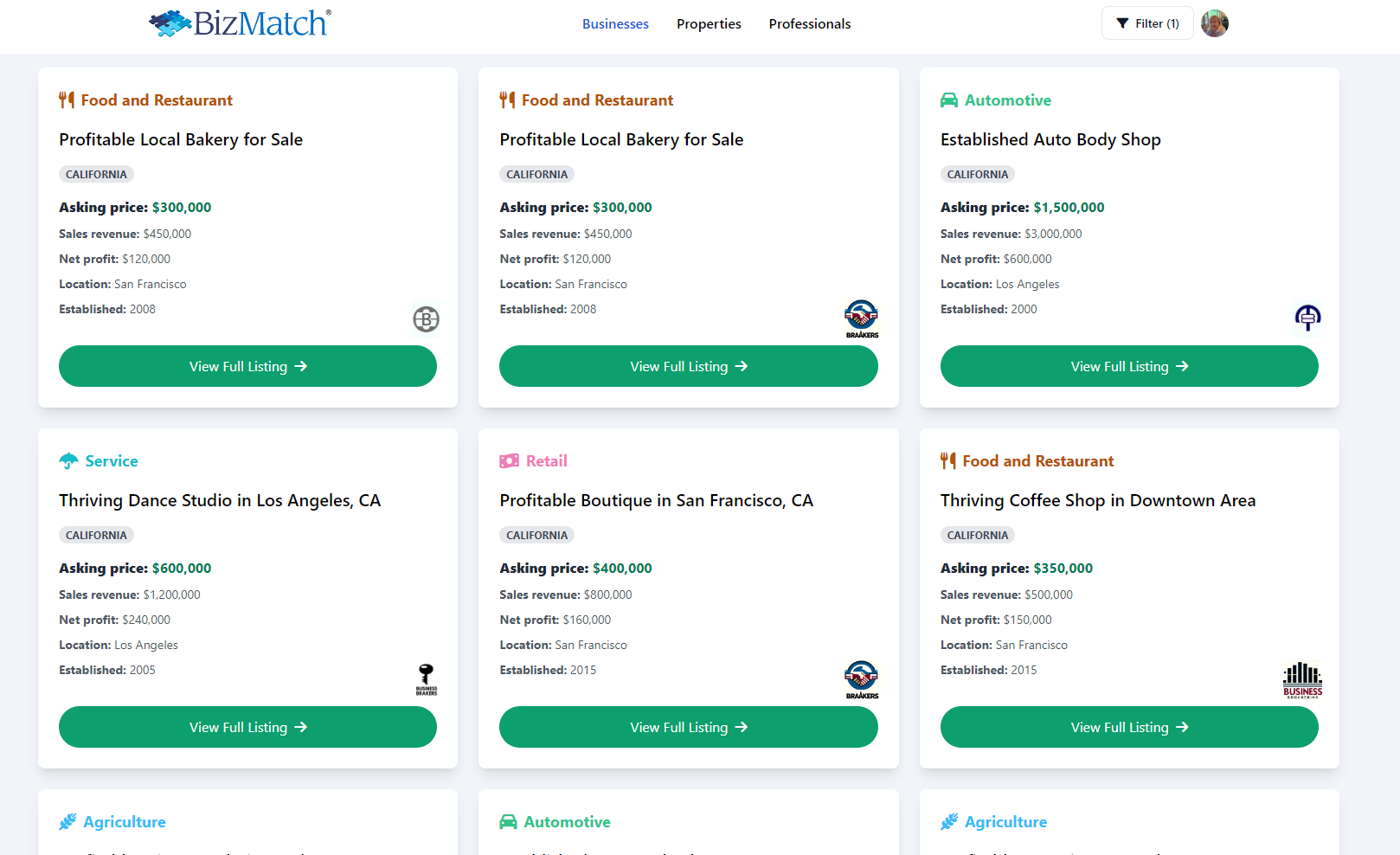Go to the Properties tab
The image size is (1400, 855).
point(709,24)
